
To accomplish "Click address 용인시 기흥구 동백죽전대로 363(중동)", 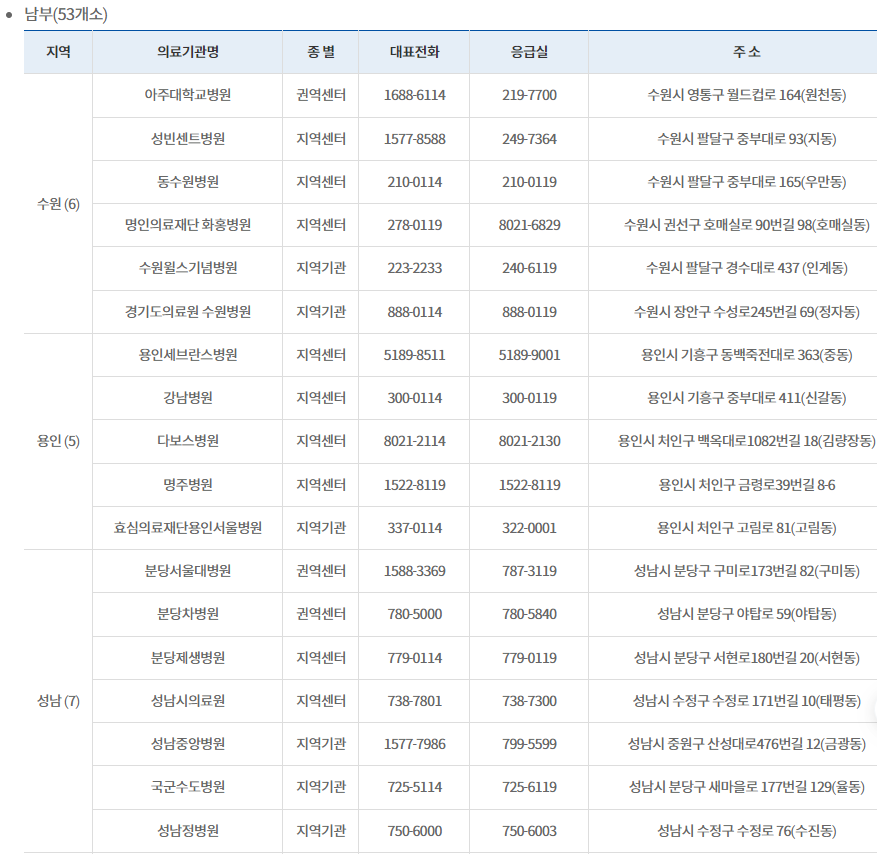I will pos(747,355).
